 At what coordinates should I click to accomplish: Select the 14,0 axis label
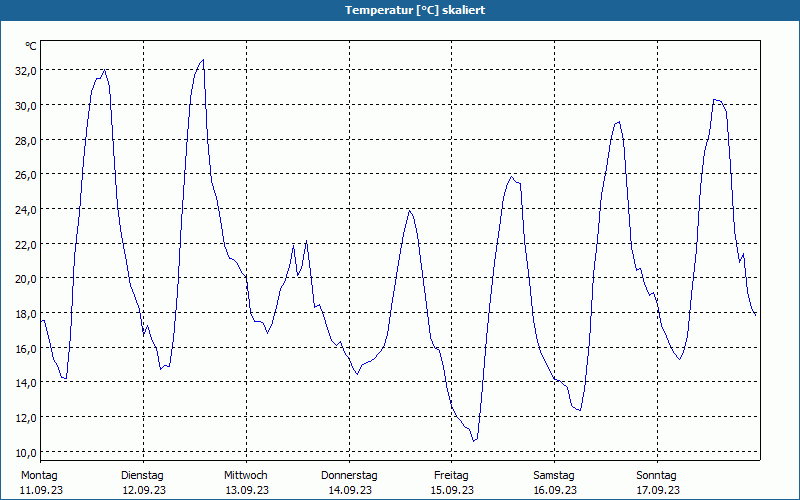[x=26, y=383]
